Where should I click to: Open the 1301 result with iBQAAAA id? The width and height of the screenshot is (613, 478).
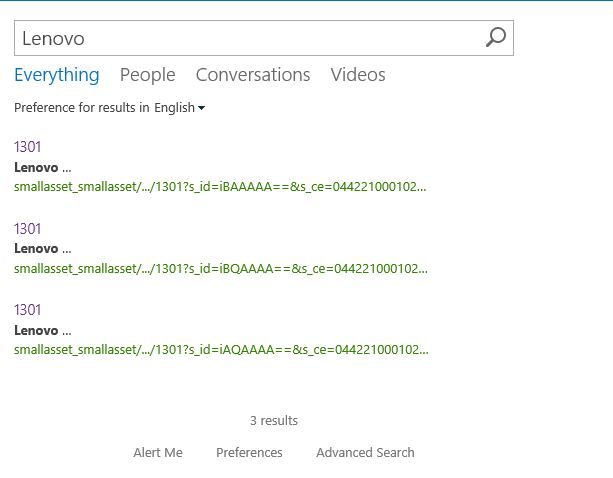(x=27, y=229)
